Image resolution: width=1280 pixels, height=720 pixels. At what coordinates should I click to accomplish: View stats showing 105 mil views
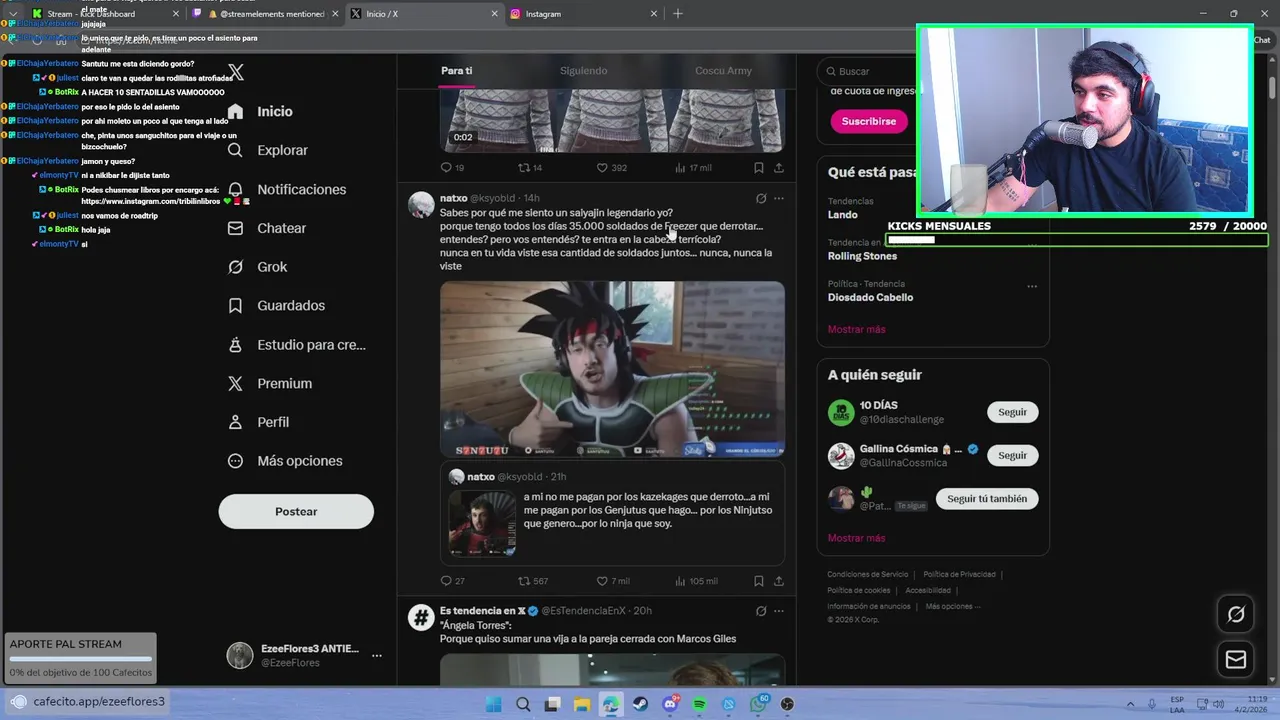click(696, 581)
